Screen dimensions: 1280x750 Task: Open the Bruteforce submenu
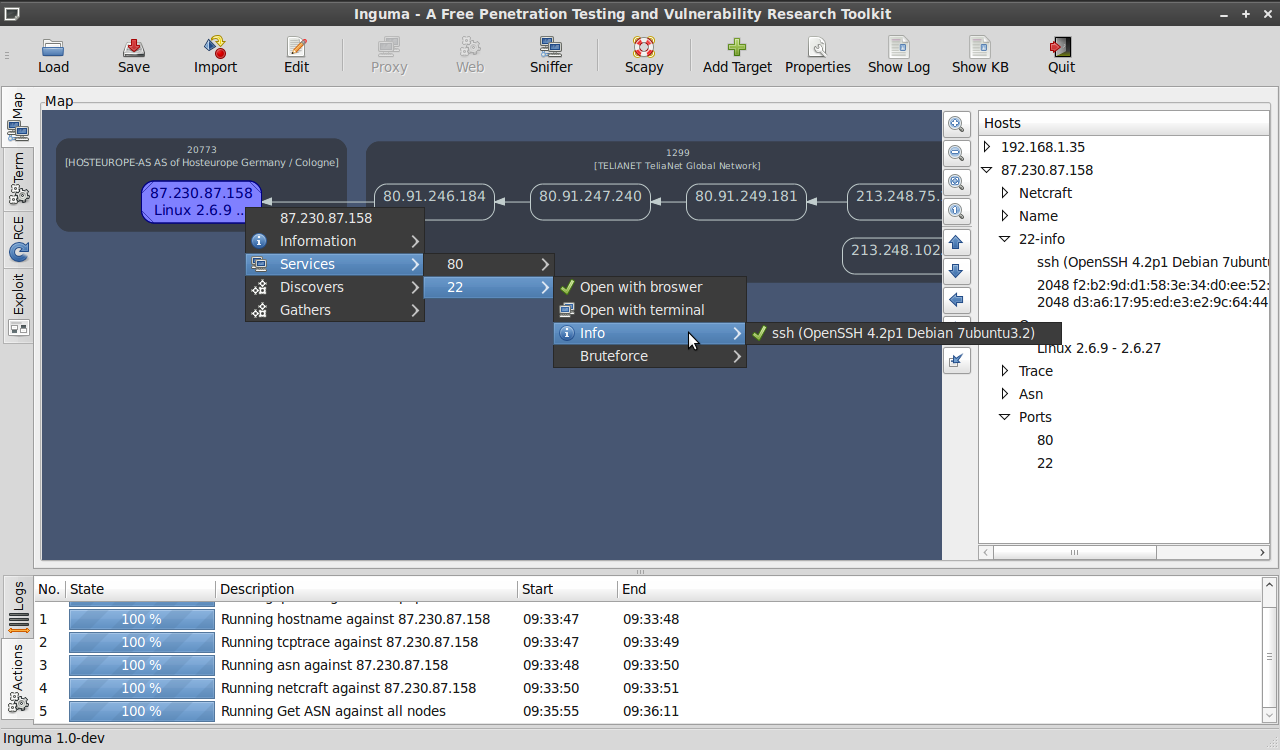click(x=650, y=356)
